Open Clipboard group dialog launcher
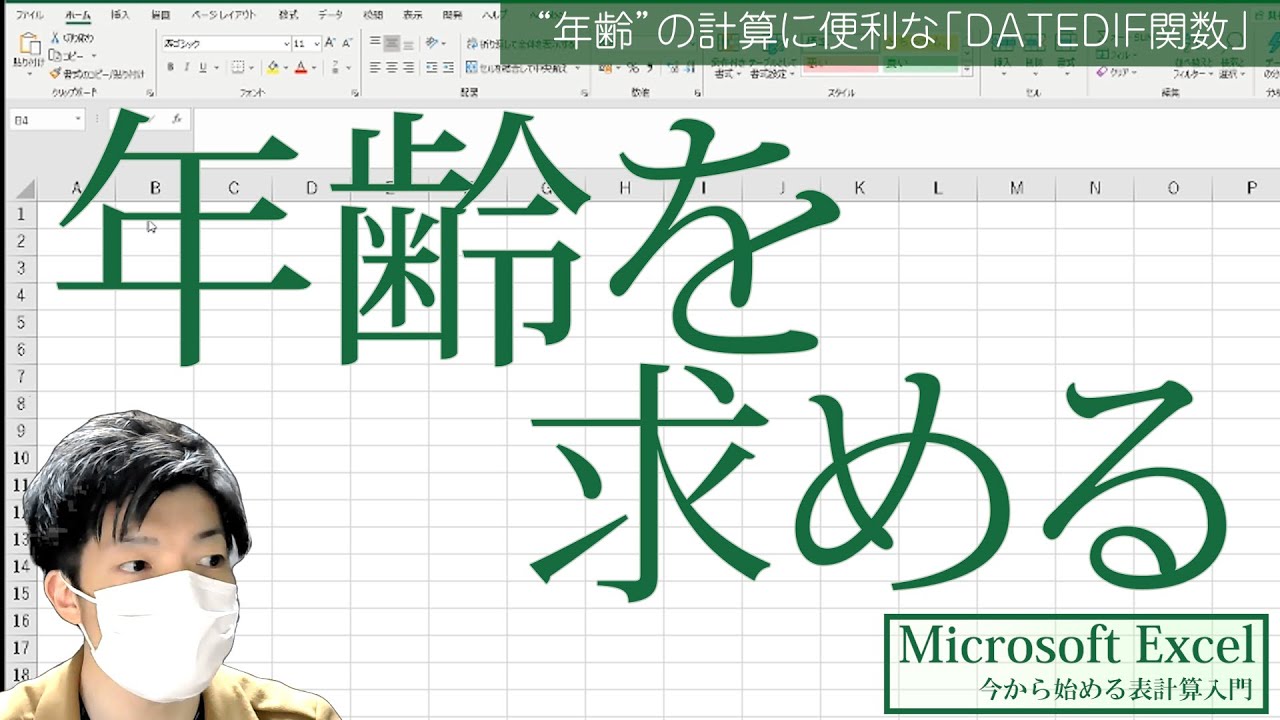Screen dimensions: 1280x720 coord(150,92)
